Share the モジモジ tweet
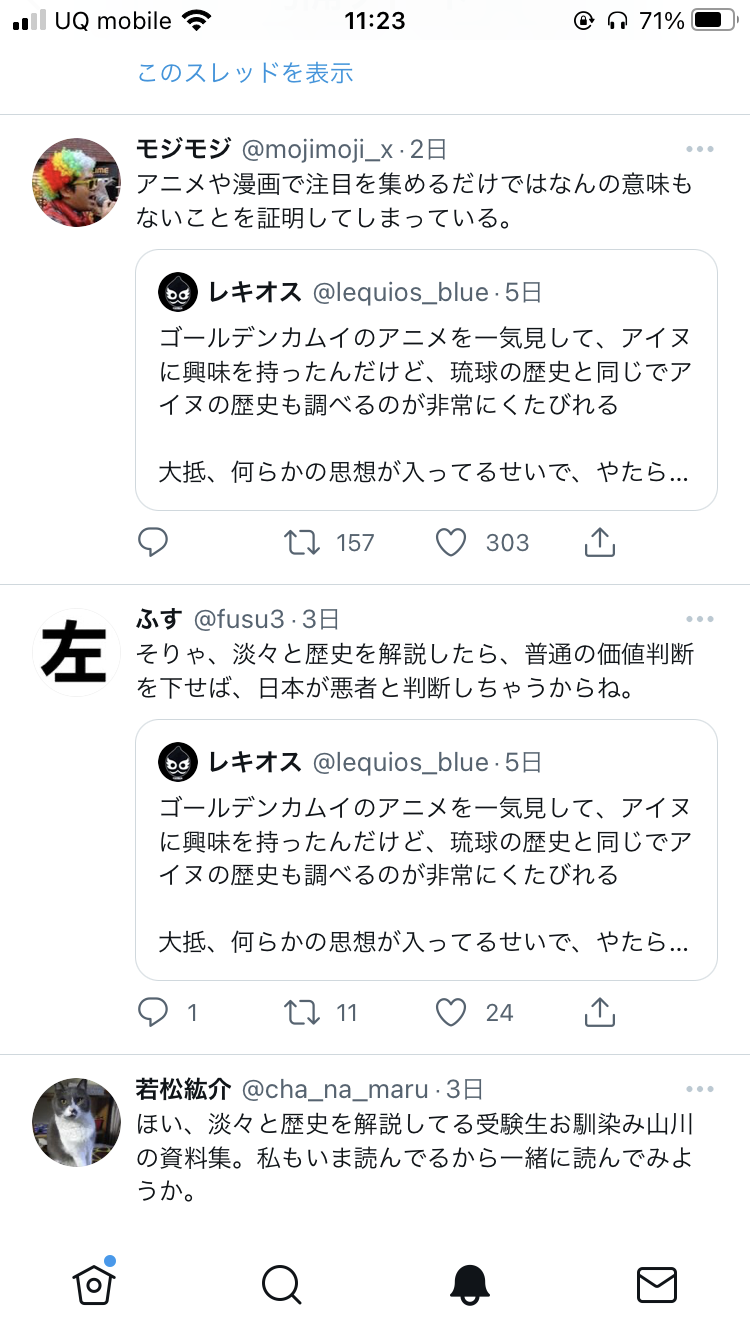The image size is (750, 1334). point(598,542)
